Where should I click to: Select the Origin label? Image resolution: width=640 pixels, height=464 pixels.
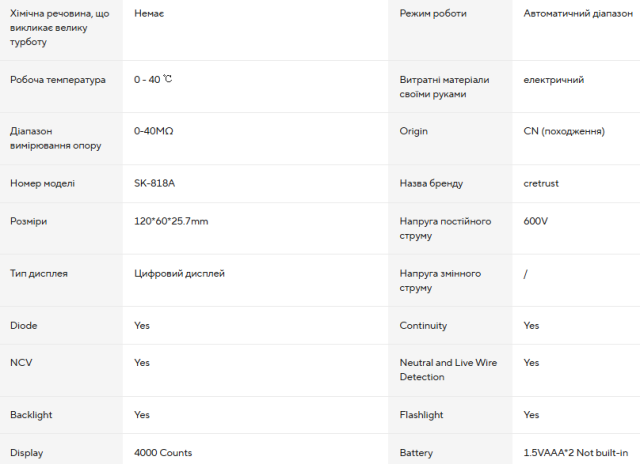tap(413, 131)
